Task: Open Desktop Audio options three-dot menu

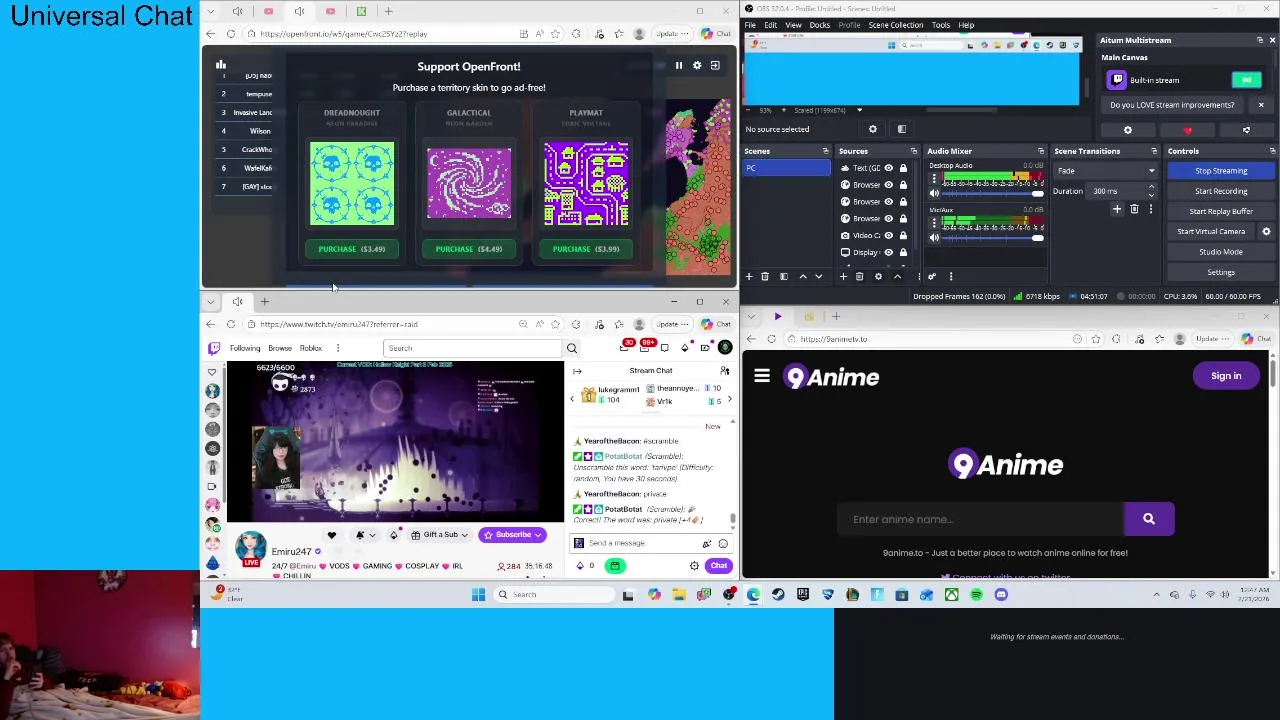Action: click(934, 178)
